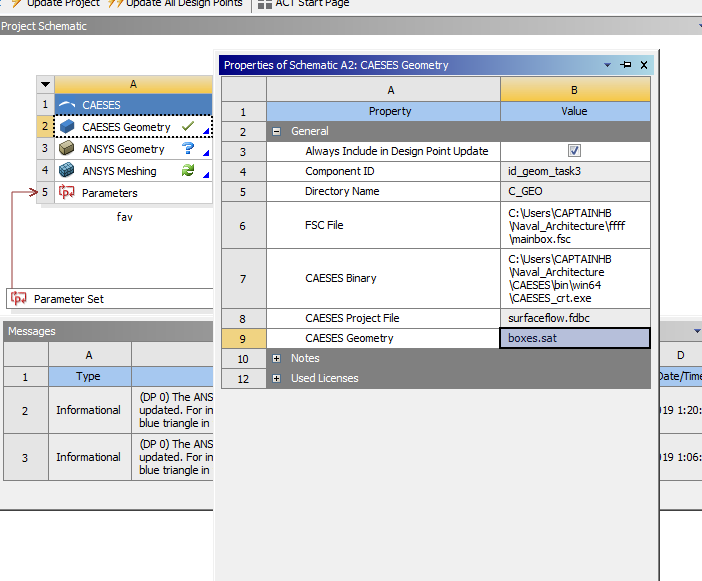Edit the CAESES Geometry value boxes.sat
This screenshot has height=581, width=702.
tap(574, 338)
